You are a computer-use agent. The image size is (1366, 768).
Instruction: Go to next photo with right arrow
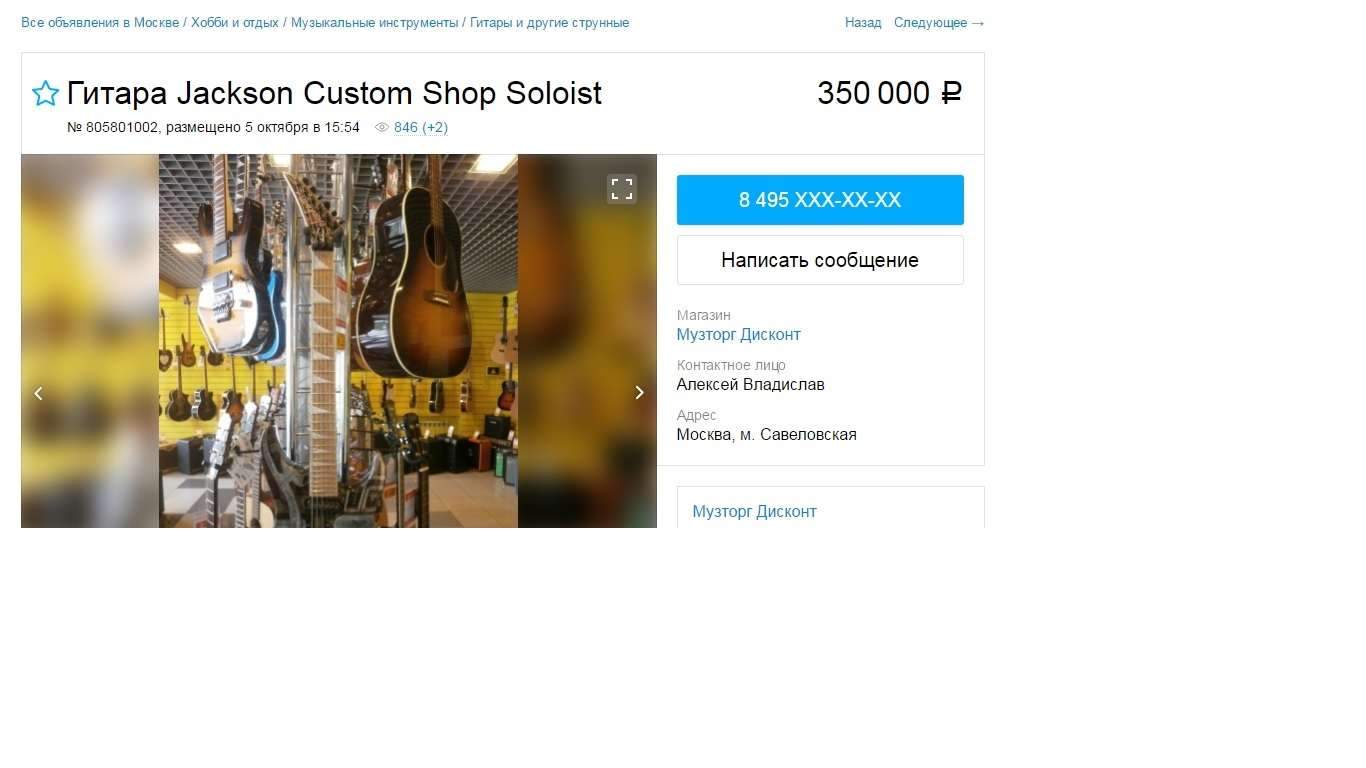point(640,393)
